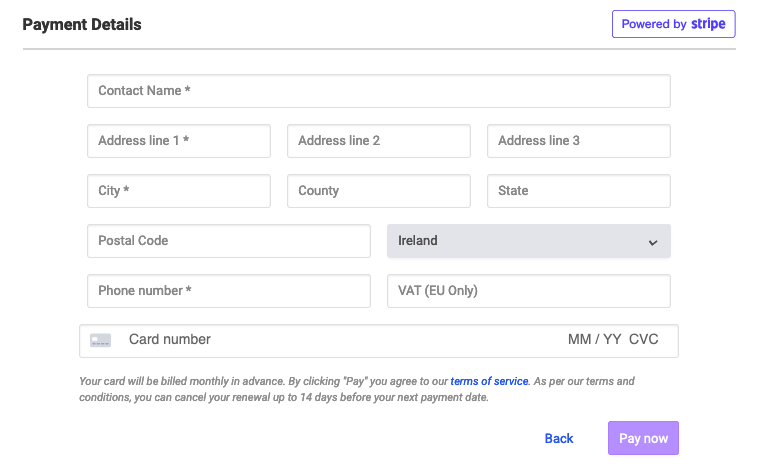Click the Stripe logo badge

673,24
